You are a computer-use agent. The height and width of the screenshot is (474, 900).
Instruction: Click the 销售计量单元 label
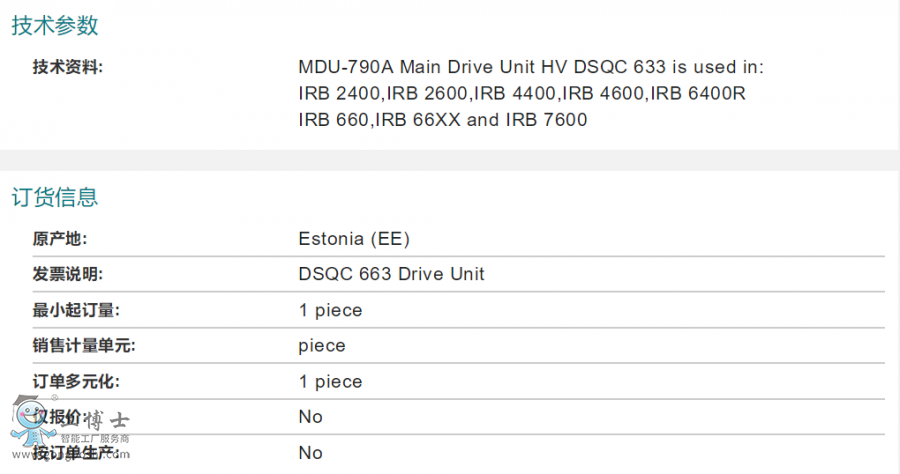(84, 346)
